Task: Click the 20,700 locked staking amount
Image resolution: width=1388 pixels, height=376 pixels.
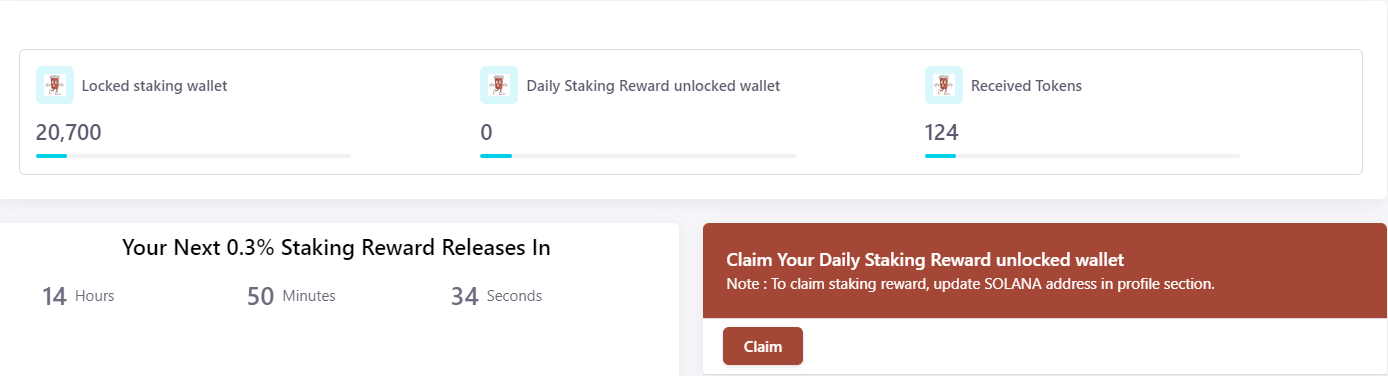Action: click(69, 132)
